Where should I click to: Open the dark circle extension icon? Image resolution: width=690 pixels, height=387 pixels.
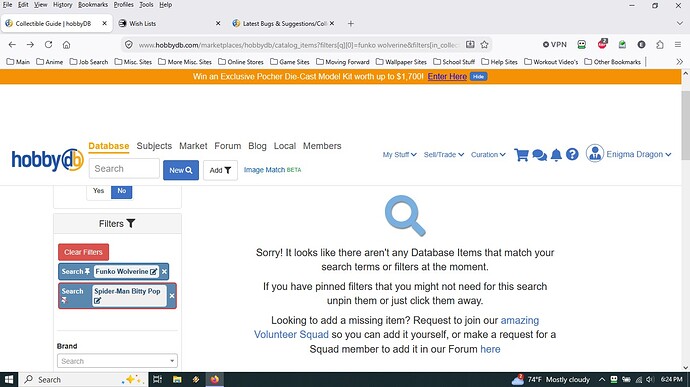(x=641, y=44)
